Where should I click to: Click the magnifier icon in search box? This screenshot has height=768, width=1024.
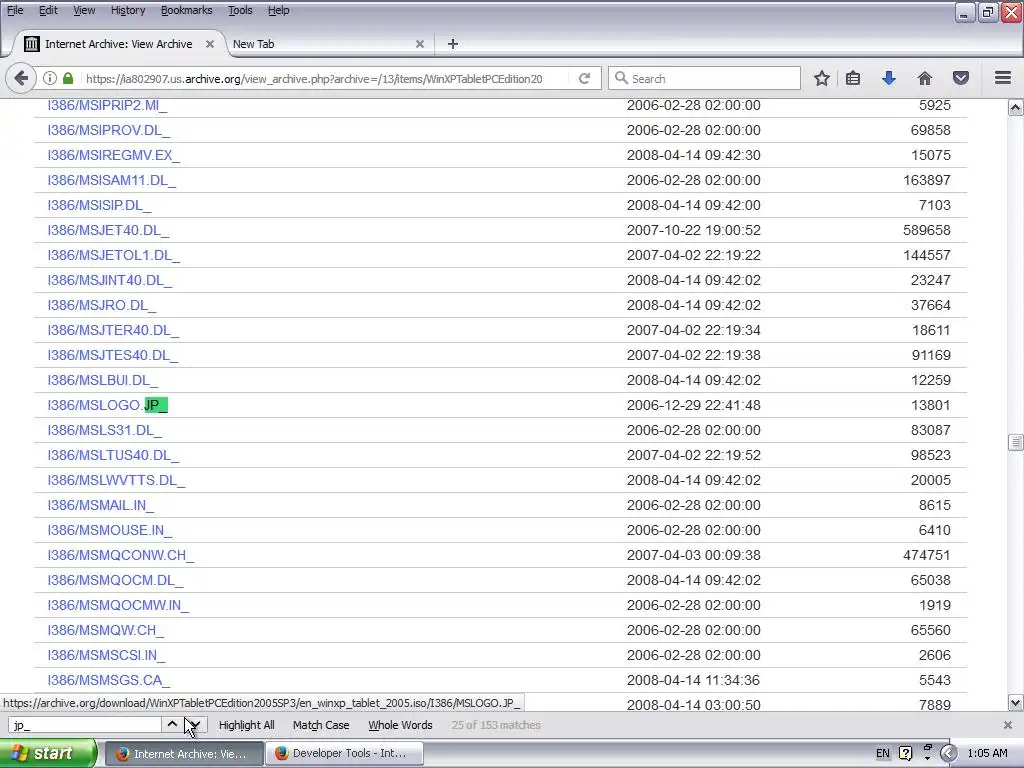point(621,78)
